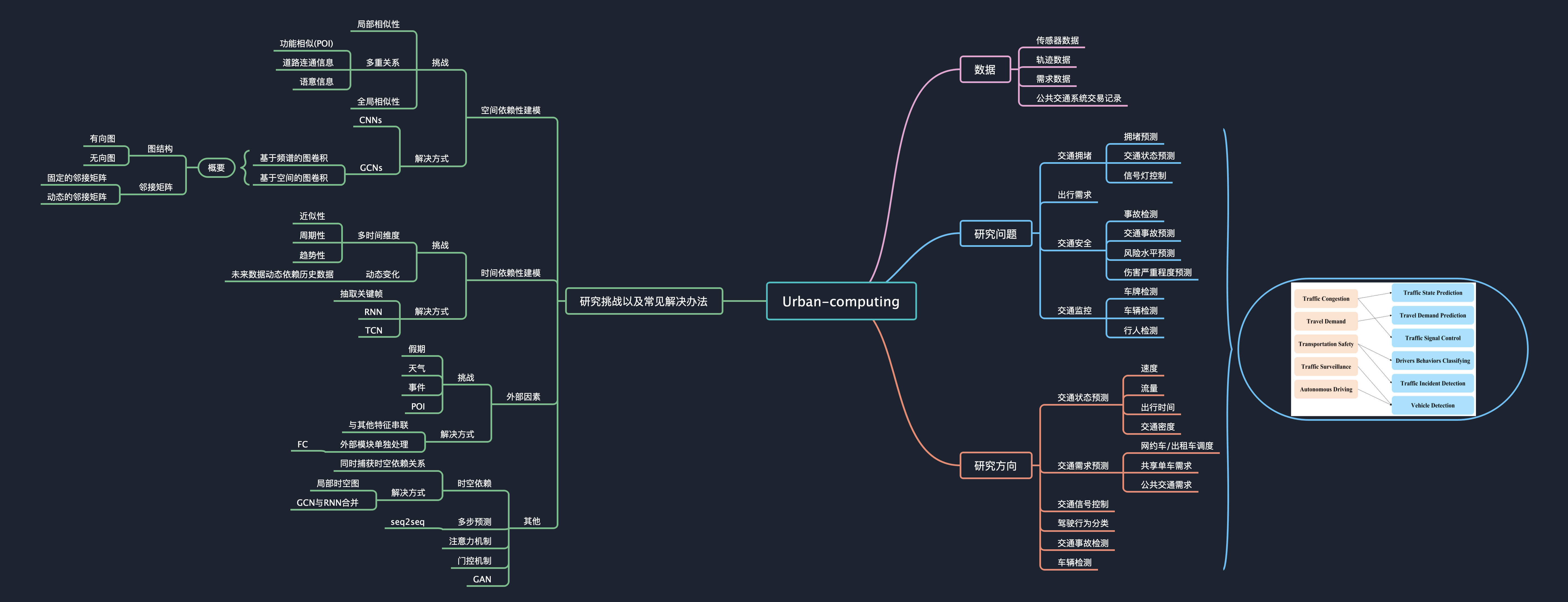Image resolution: width=1568 pixels, height=602 pixels.
Task: Click the 注意力机制 topic
Action: point(470,541)
